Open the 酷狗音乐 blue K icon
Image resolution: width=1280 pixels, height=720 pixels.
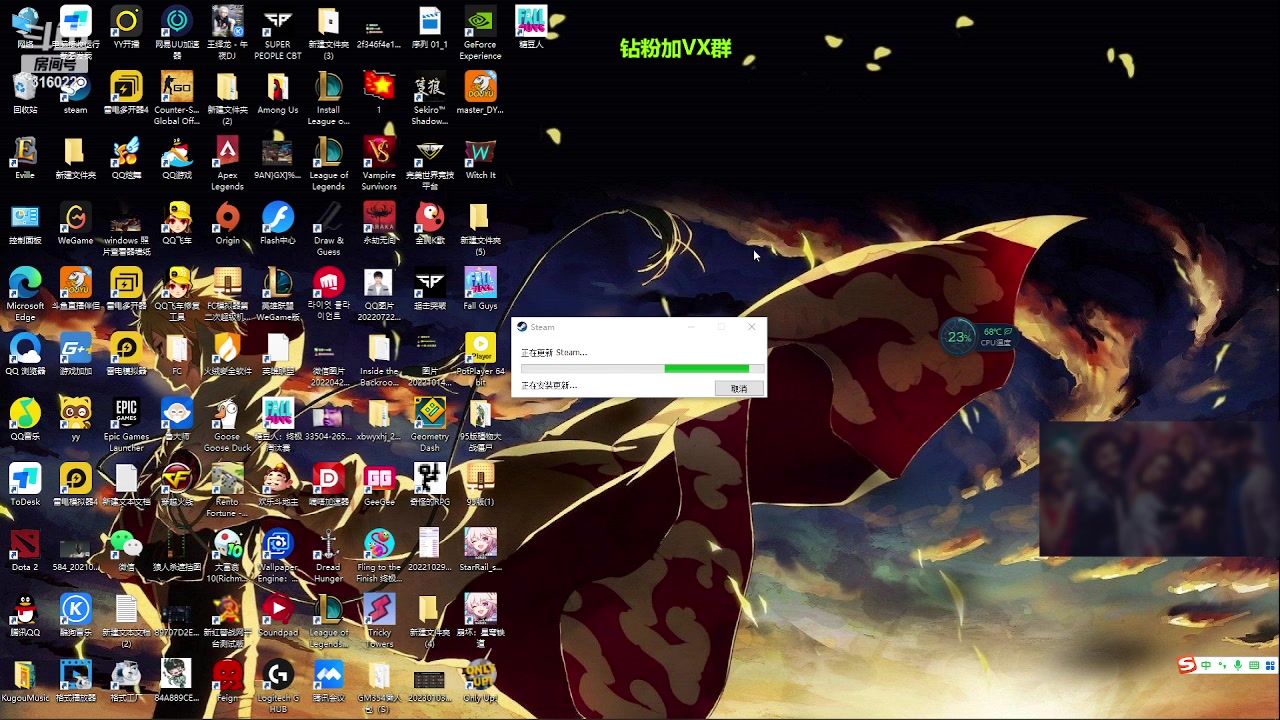click(75, 616)
